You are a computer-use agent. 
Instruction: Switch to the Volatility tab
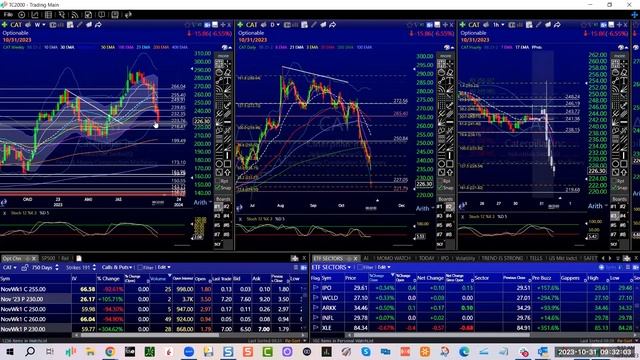click(x=464, y=258)
